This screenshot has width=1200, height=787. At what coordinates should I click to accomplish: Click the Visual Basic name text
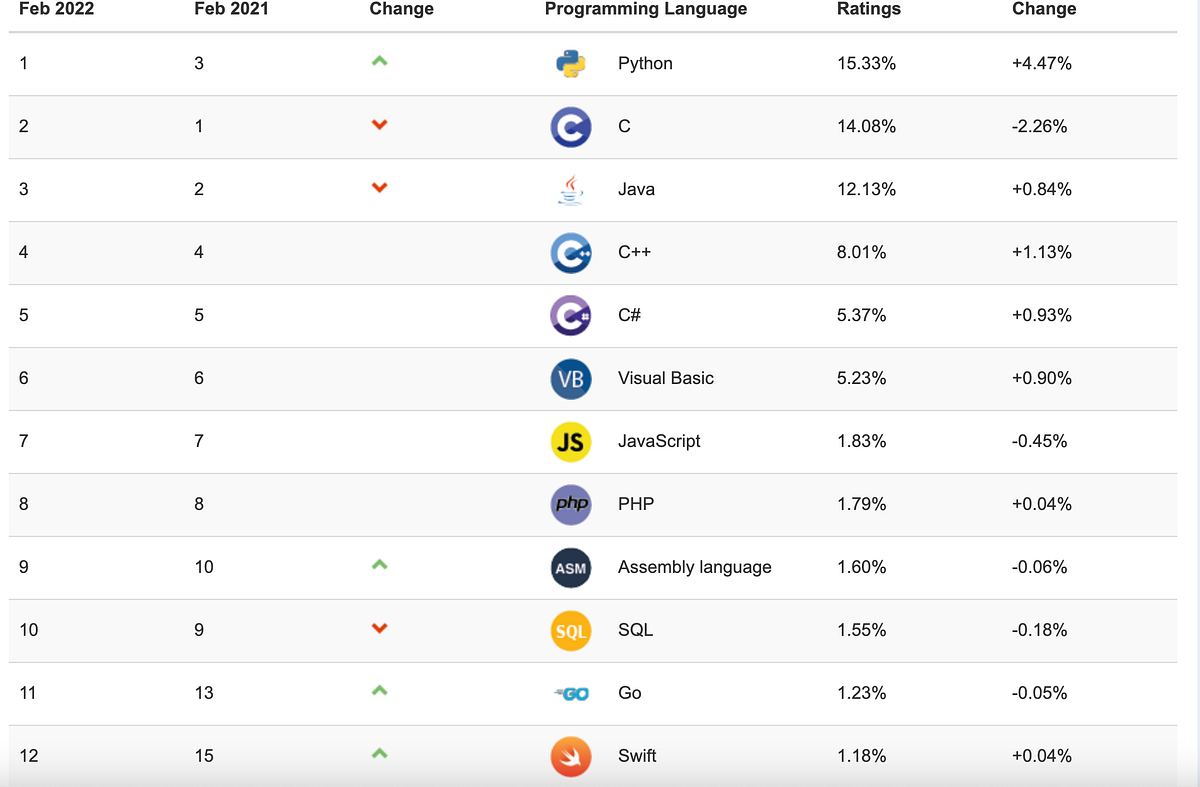click(666, 378)
